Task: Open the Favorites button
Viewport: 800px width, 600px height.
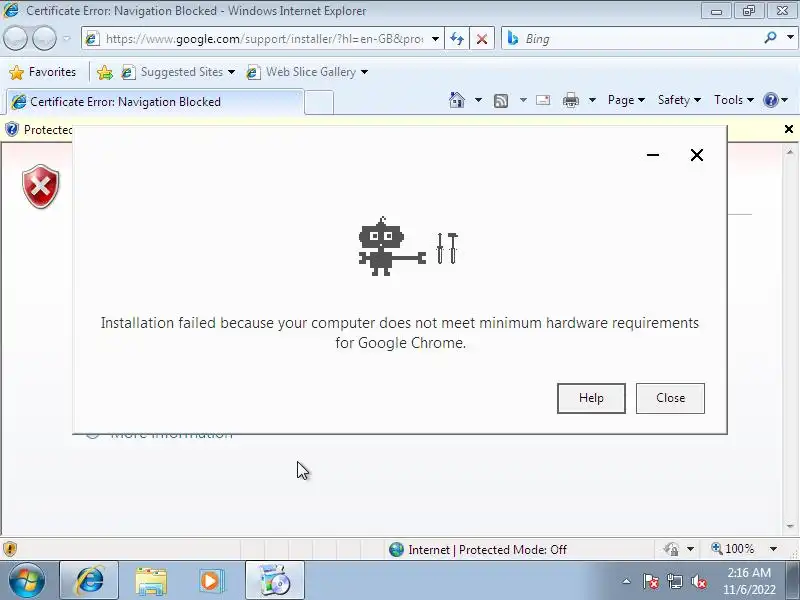Action: (x=43, y=72)
